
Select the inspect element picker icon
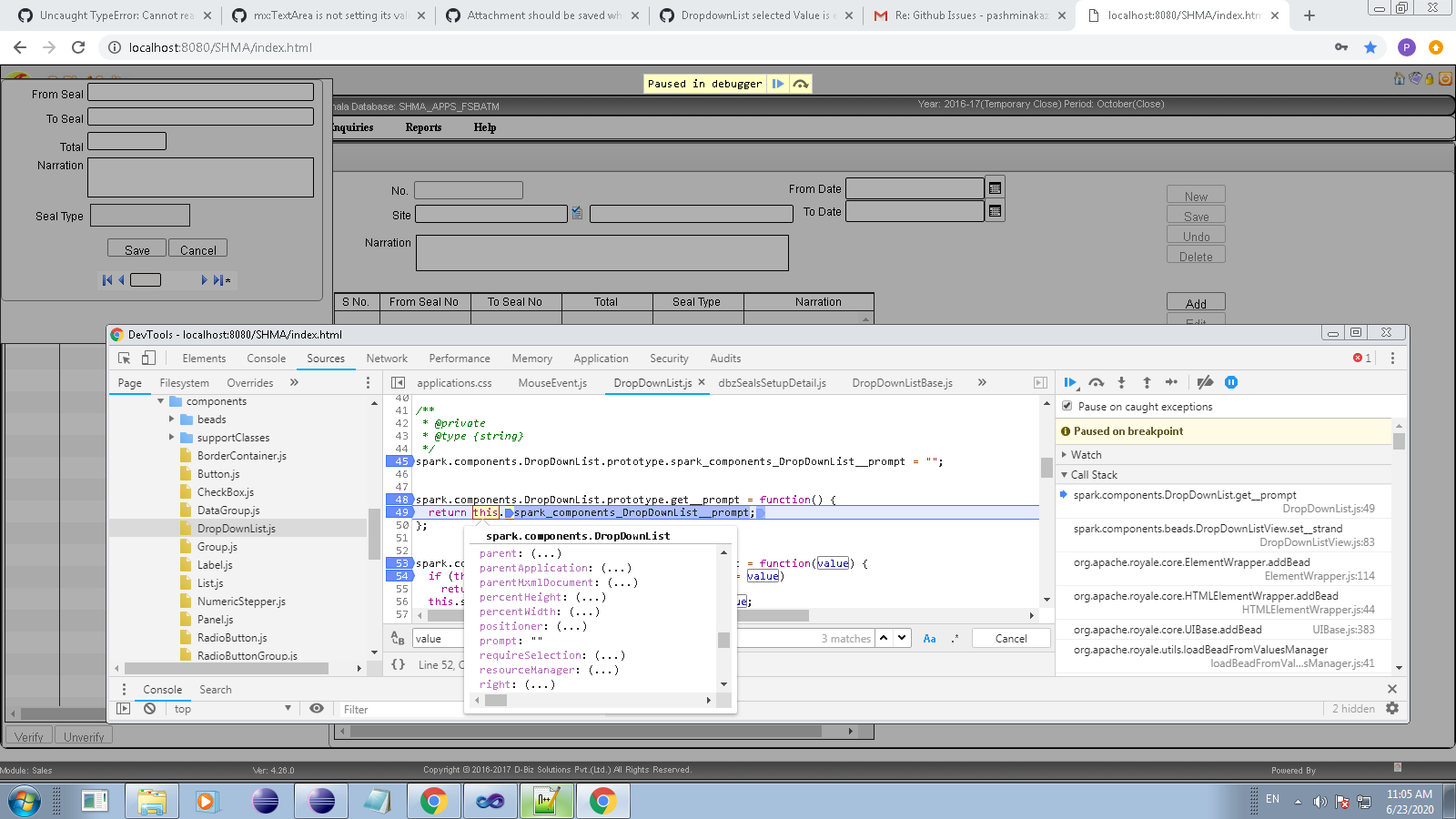(125, 359)
